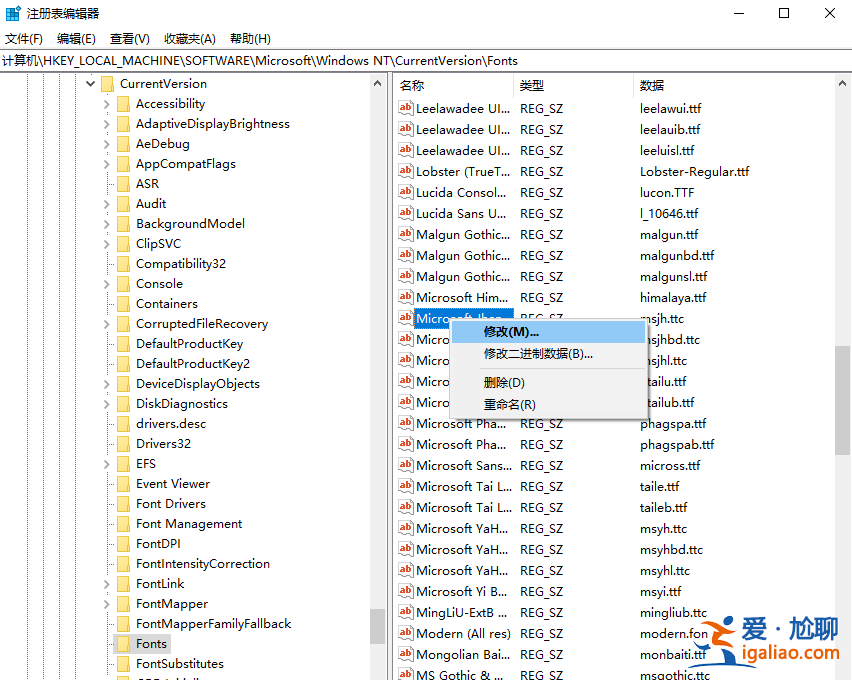Click the ab icon beside Microsoft Sans value

(x=404, y=465)
